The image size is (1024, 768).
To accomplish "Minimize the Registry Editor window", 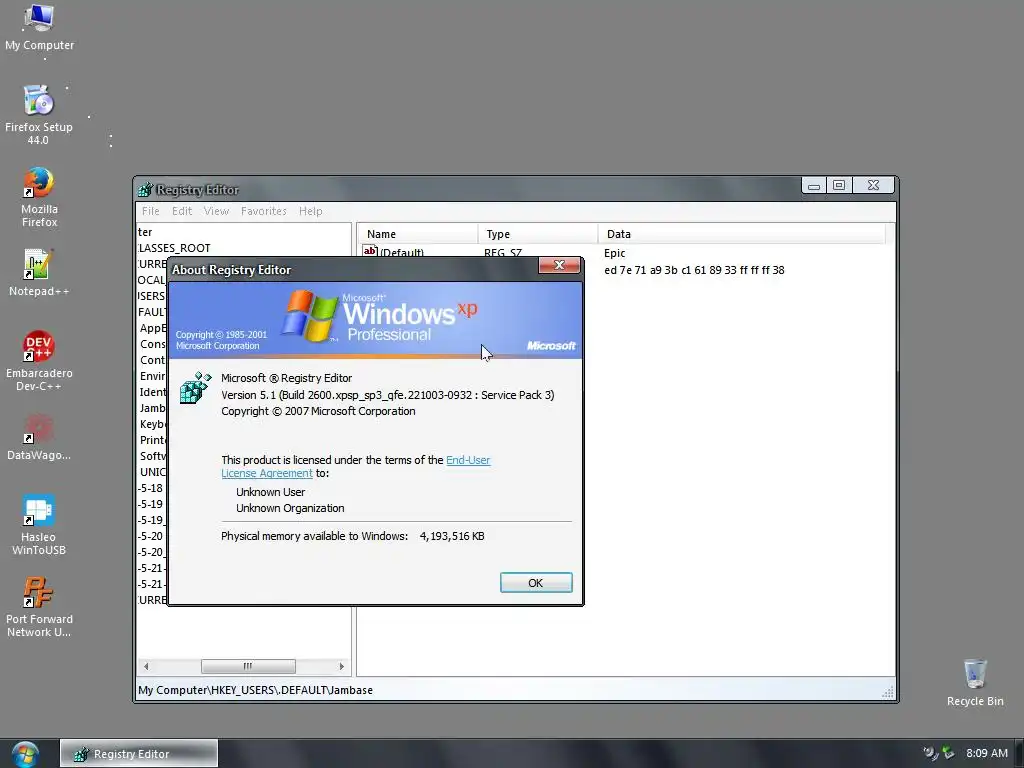I will point(814,185).
